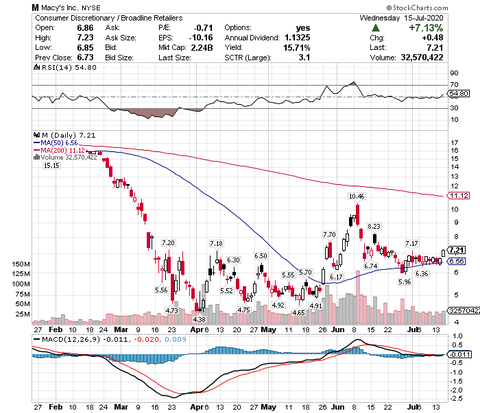Click the Low value 6.85

tap(85, 48)
